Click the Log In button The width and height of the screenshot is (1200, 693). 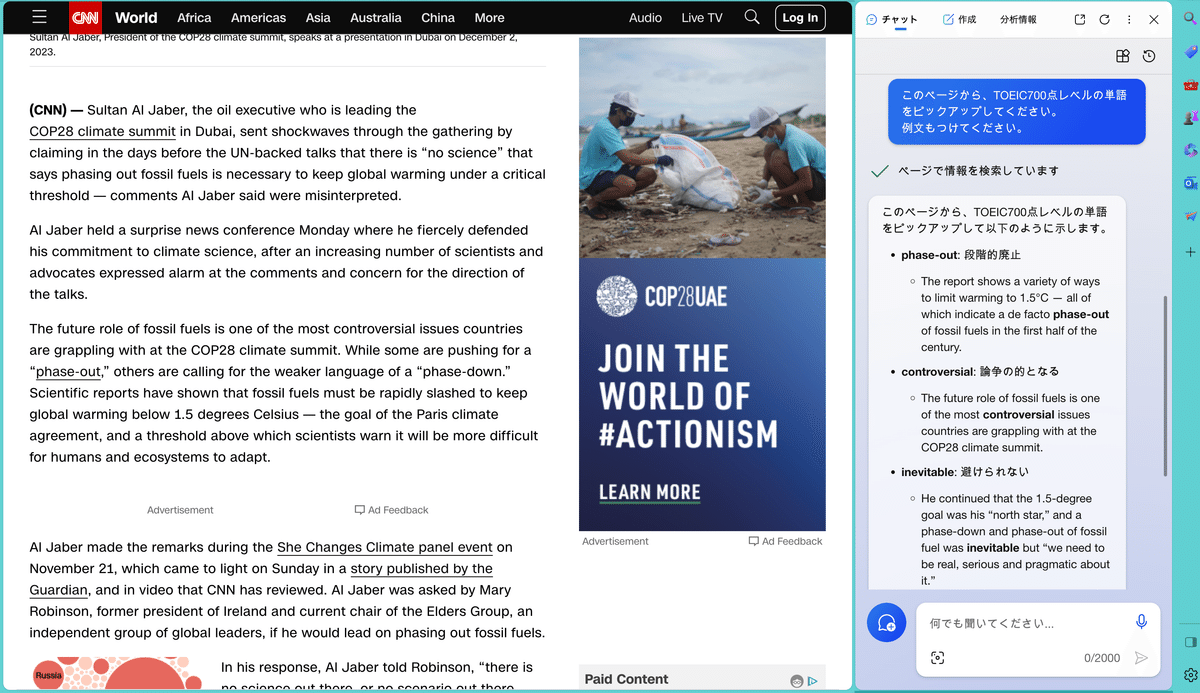pyautogui.click(x=800, y=17)
